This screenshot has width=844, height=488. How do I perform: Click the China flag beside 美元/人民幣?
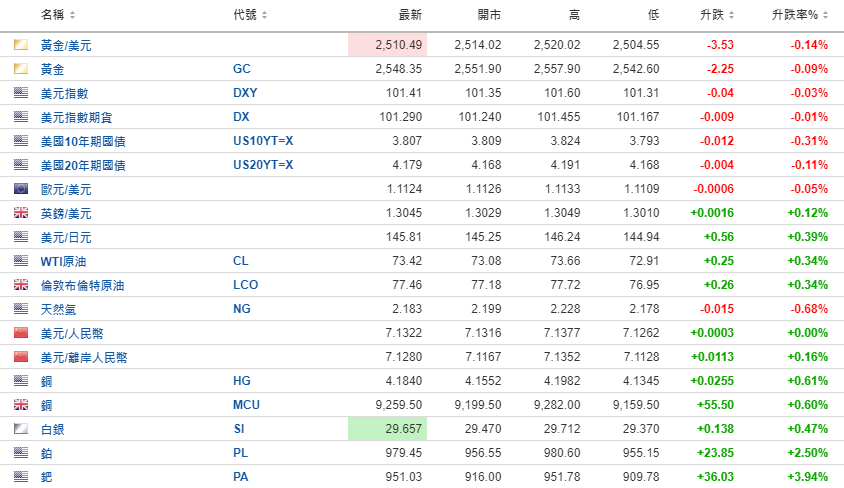21,333
